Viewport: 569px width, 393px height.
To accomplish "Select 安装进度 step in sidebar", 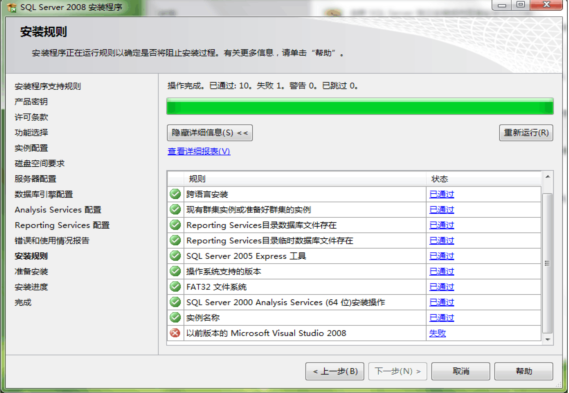I will (31, 287).
